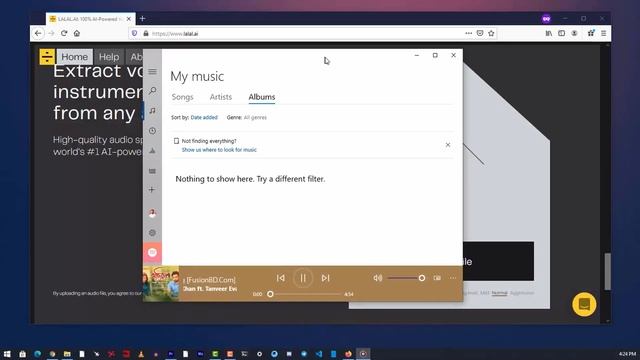640x360 pixels.
Task: Click the yellow LALAL.AI logo
Action: pyautogui.click(x=47, y=57)
